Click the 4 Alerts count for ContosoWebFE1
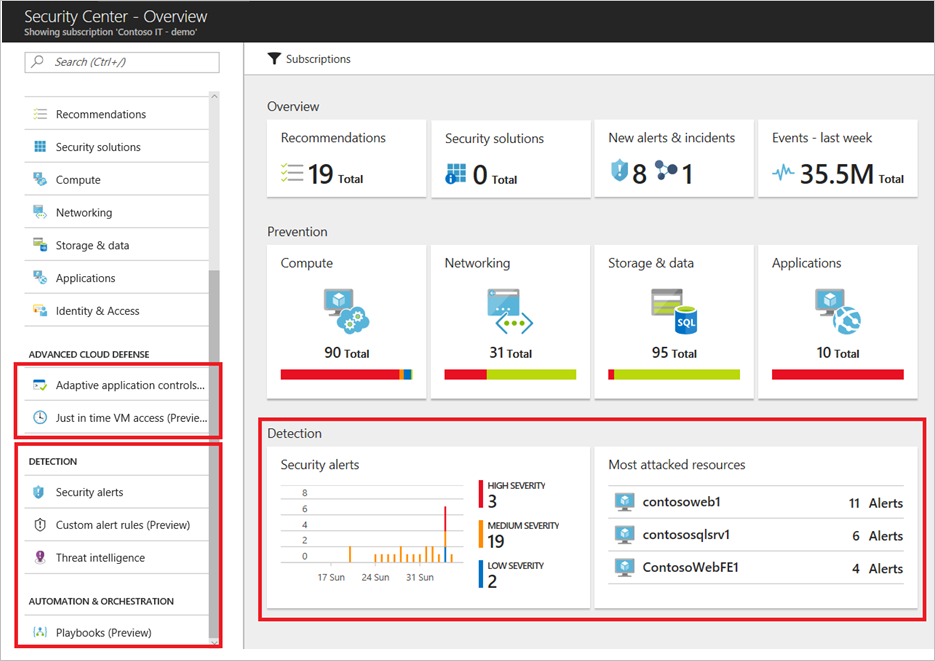This screenshot has width=935, height=661. coord(877,569)
